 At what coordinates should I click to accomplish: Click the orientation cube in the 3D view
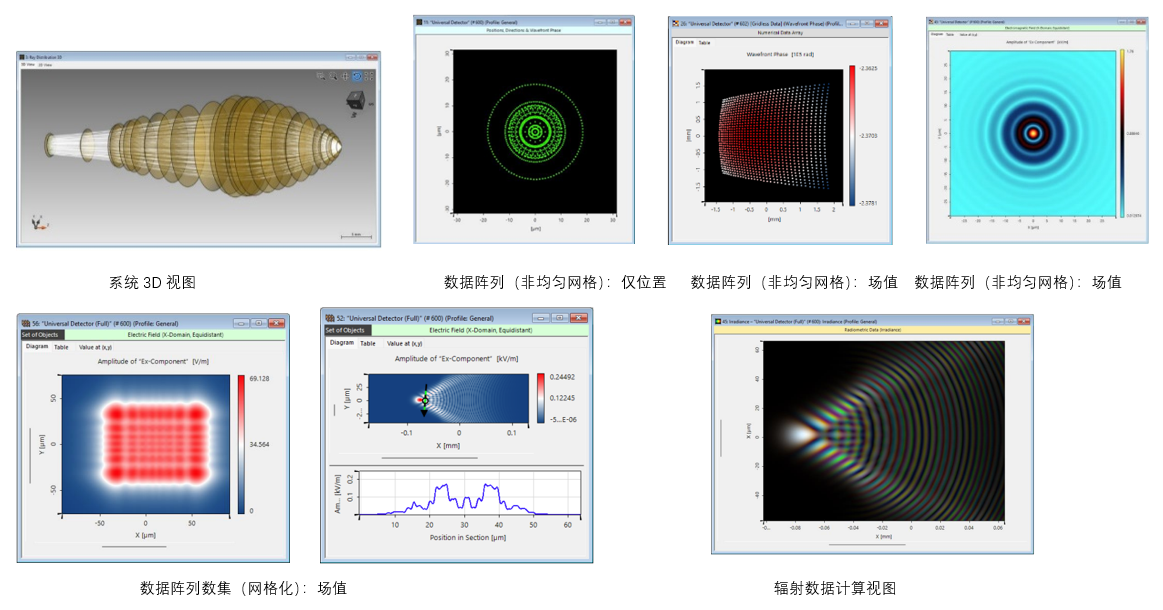point(355,101)
